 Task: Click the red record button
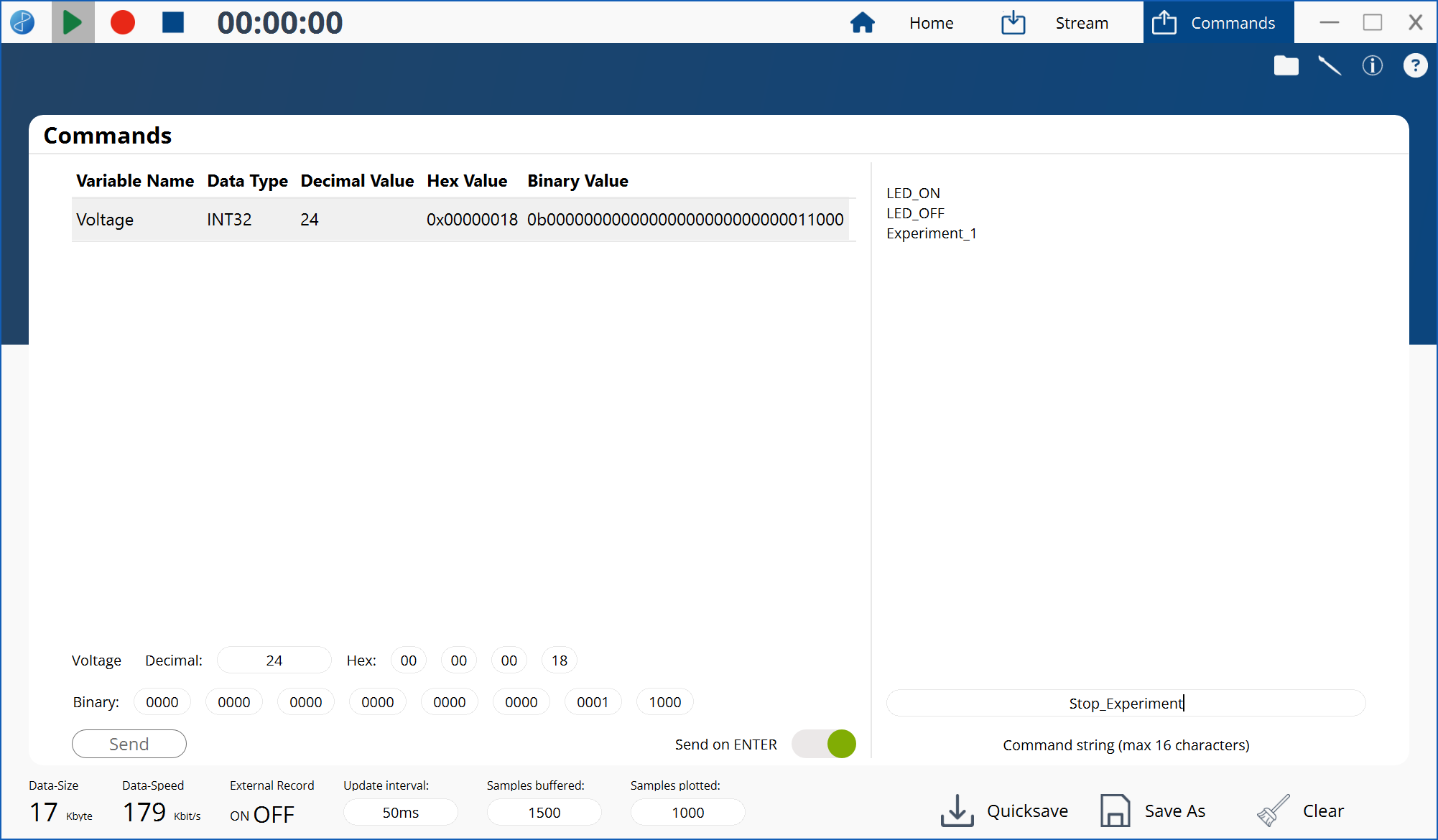pyautogui.click(x=123, y=22)
